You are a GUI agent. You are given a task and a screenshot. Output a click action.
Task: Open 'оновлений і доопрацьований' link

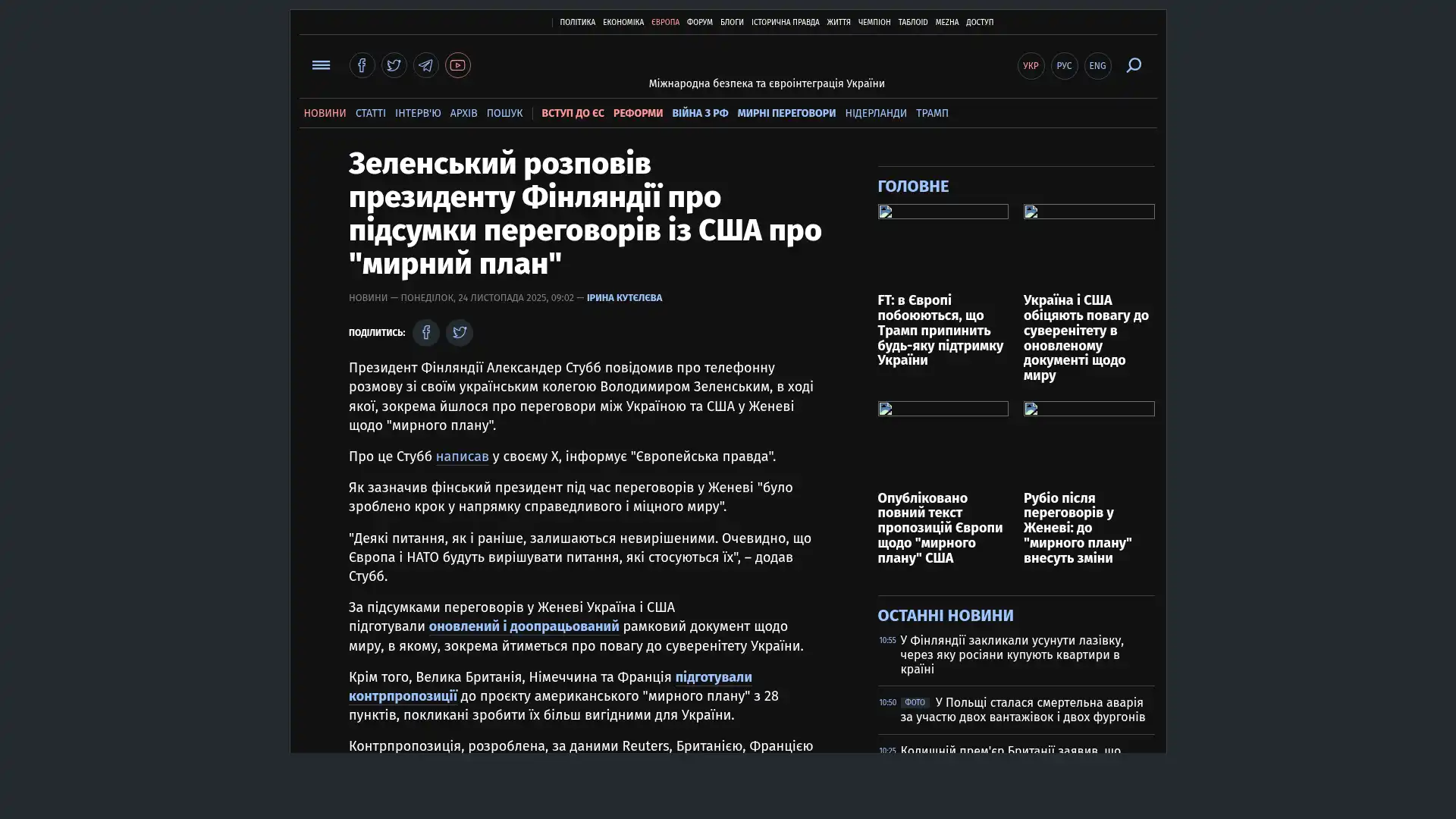pyautogui.click(x=523, y=626)
